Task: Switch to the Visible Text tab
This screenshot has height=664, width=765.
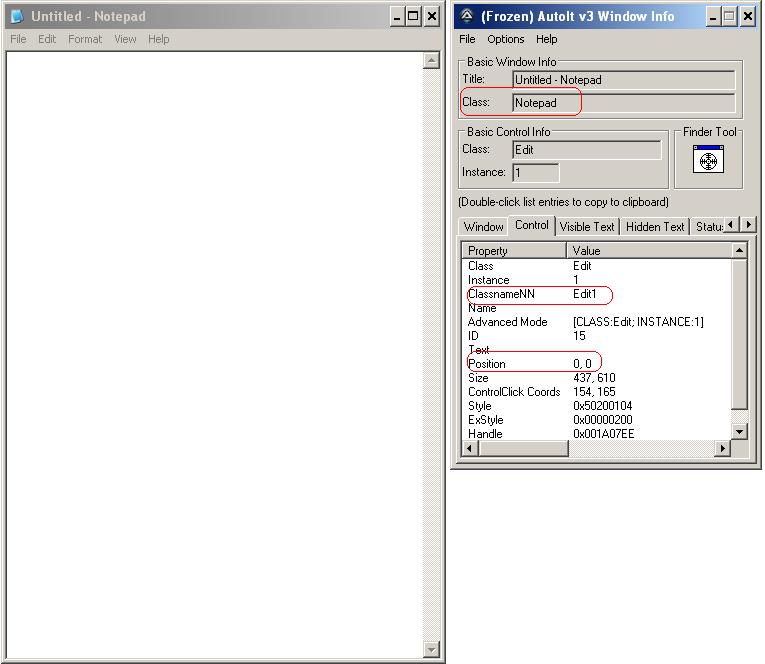Action: tap(587, 227)
